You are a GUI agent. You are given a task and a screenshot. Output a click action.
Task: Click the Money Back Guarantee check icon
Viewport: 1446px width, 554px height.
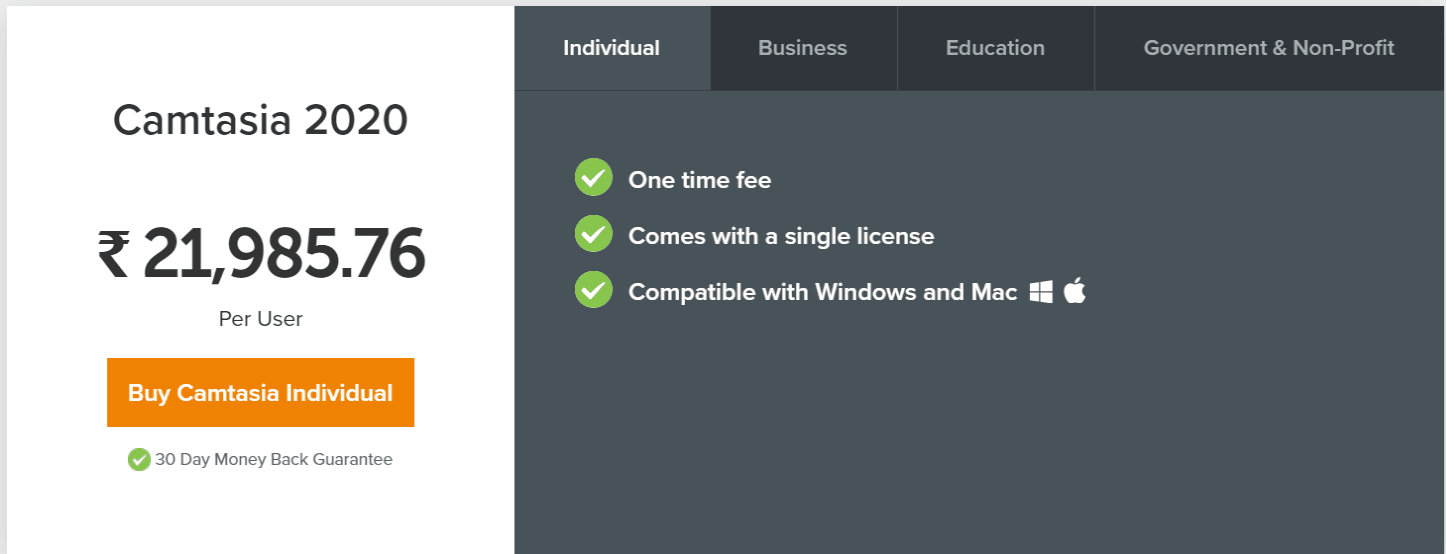point(139,460)
